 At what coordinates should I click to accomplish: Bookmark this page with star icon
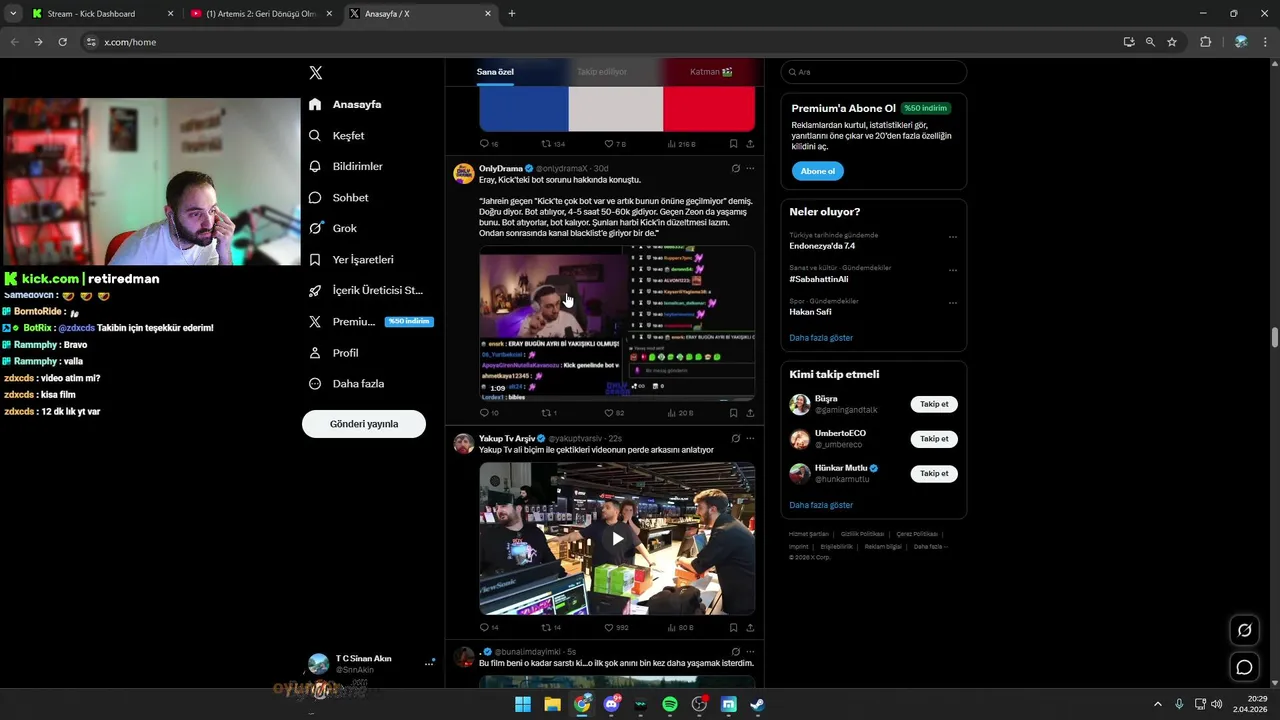(x=1172, y=42)
